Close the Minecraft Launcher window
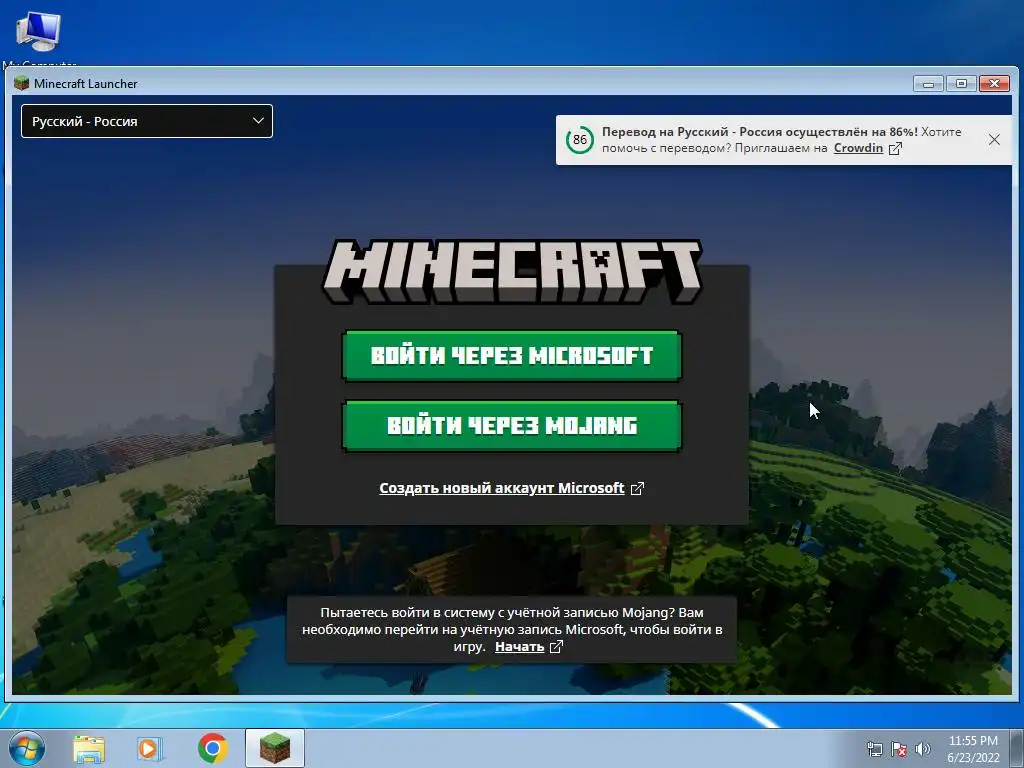The width and height of the screenshot is (1024, 768). 994,84
